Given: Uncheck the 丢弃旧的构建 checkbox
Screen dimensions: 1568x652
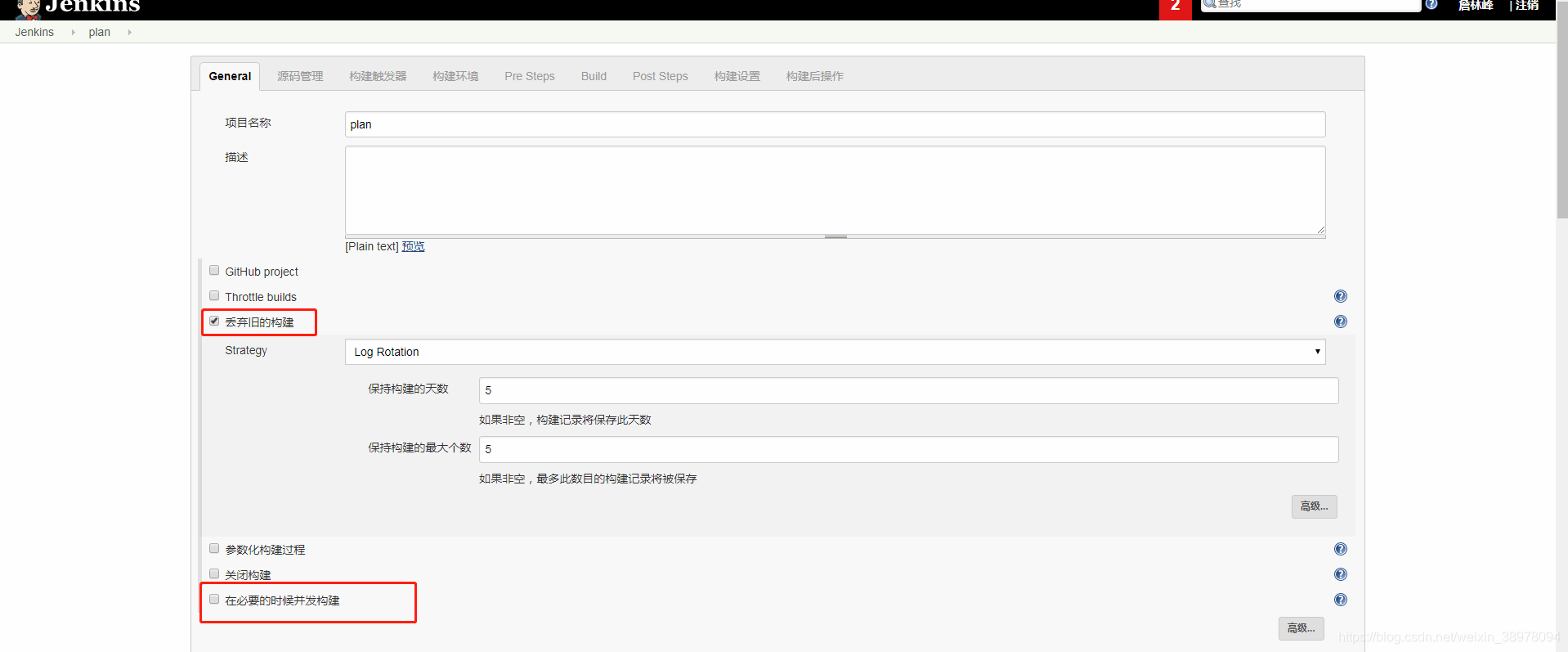Looking at the screenshot, I should click(x=214, y=322).
